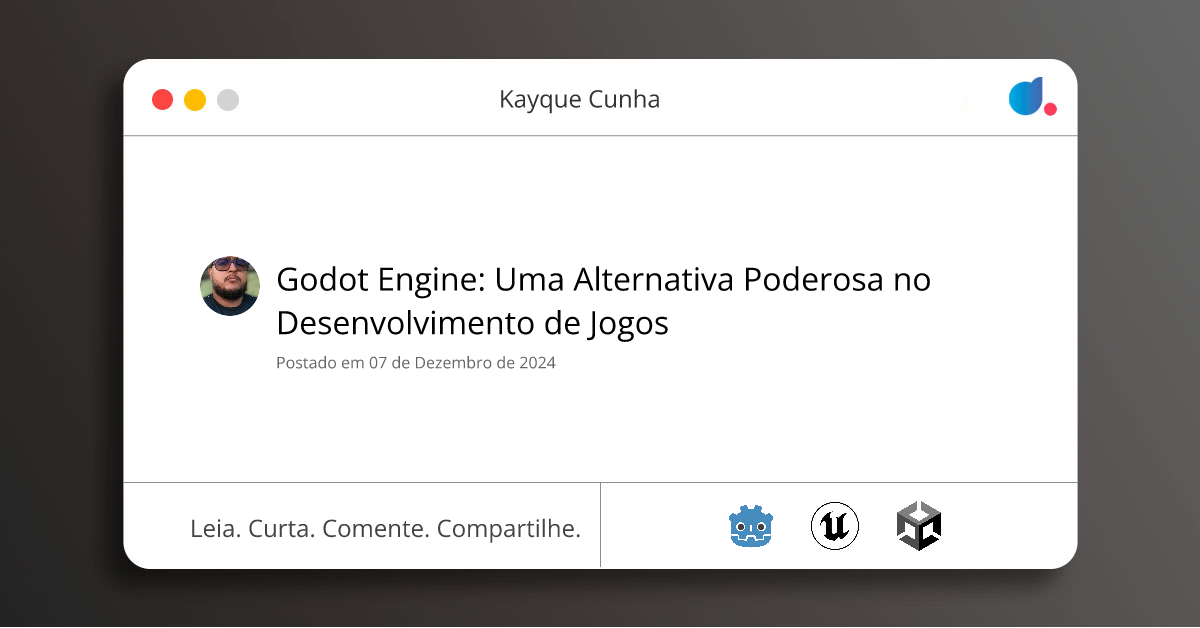Click 'Leia. Curta. Comente. Compartilhe.' text
This screenshot has height=628, width=1200.
click(386, 528)
